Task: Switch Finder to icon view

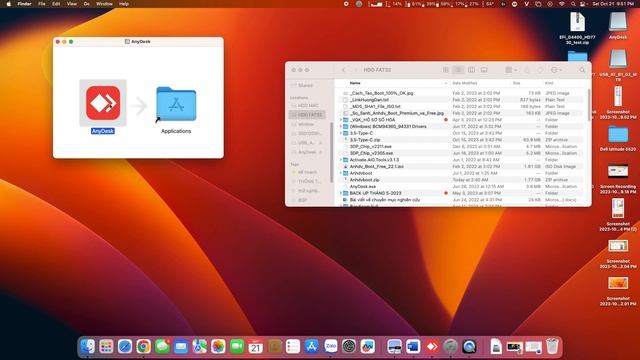Action: (446, 70)
